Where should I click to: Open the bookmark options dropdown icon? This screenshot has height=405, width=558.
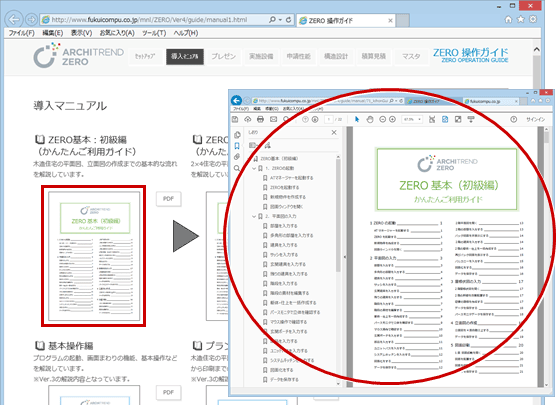(253, 145)
